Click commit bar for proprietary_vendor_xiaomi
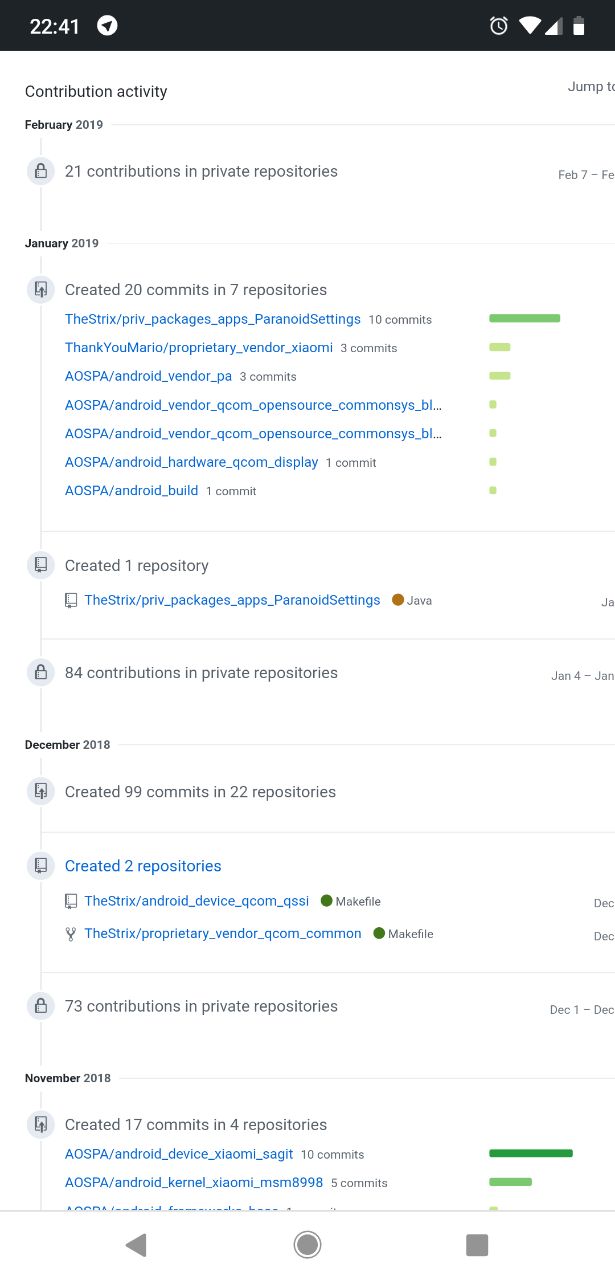The image size is (615, 1280). (500, 347)
